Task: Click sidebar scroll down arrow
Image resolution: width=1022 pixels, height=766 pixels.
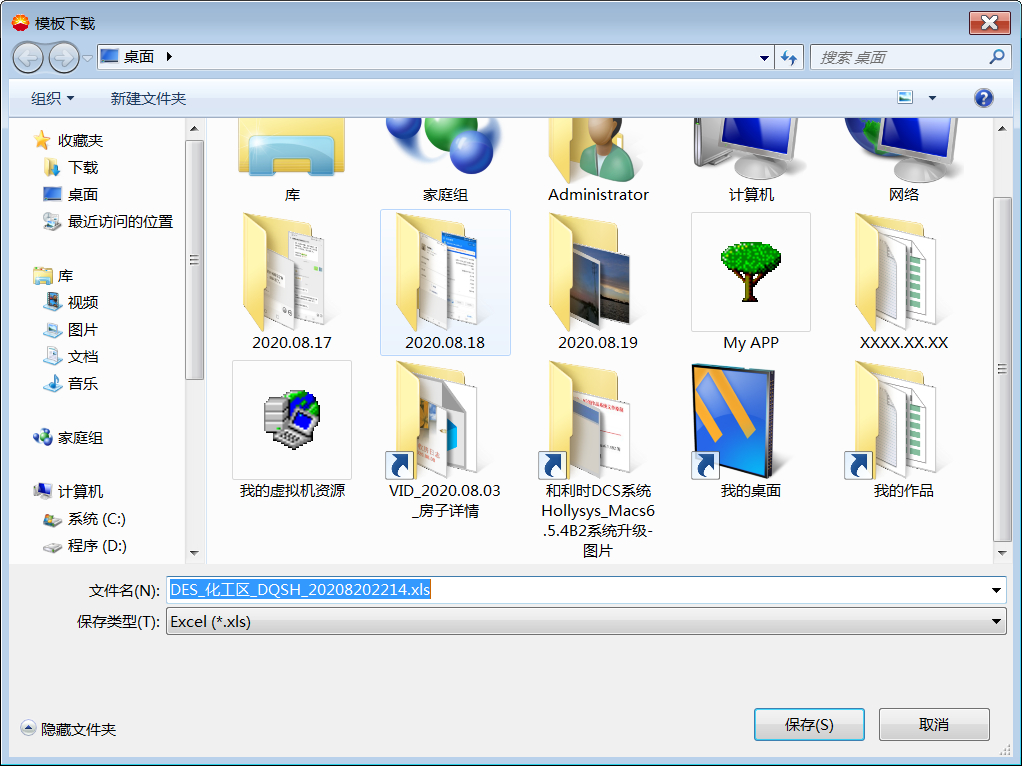Action: [194, 553]
